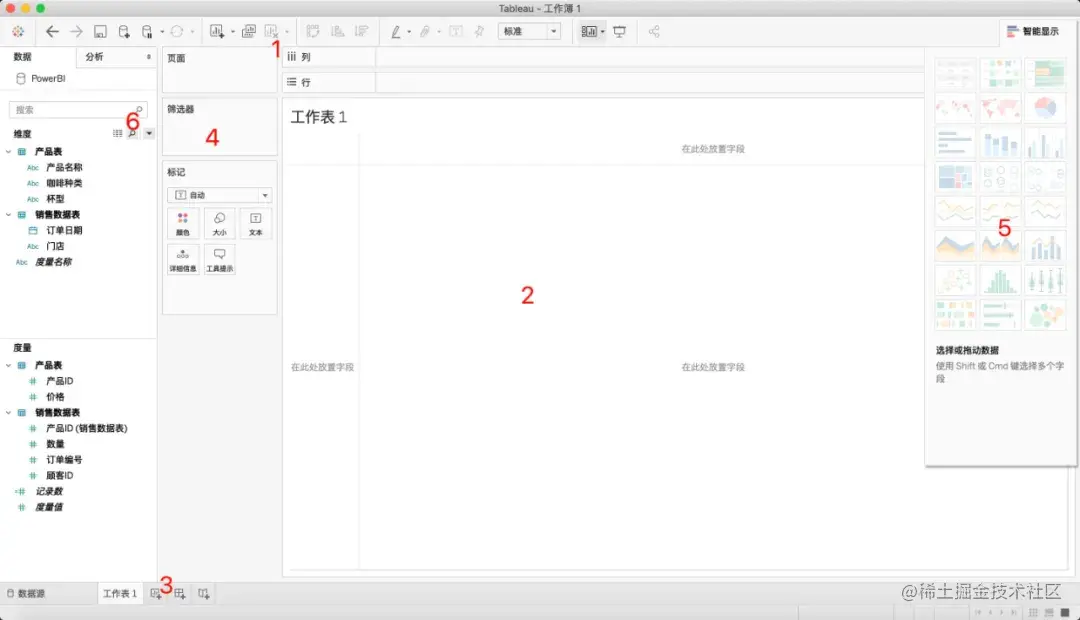
Task: Collapse 产品表 under 度量
Action: (8, 365)
